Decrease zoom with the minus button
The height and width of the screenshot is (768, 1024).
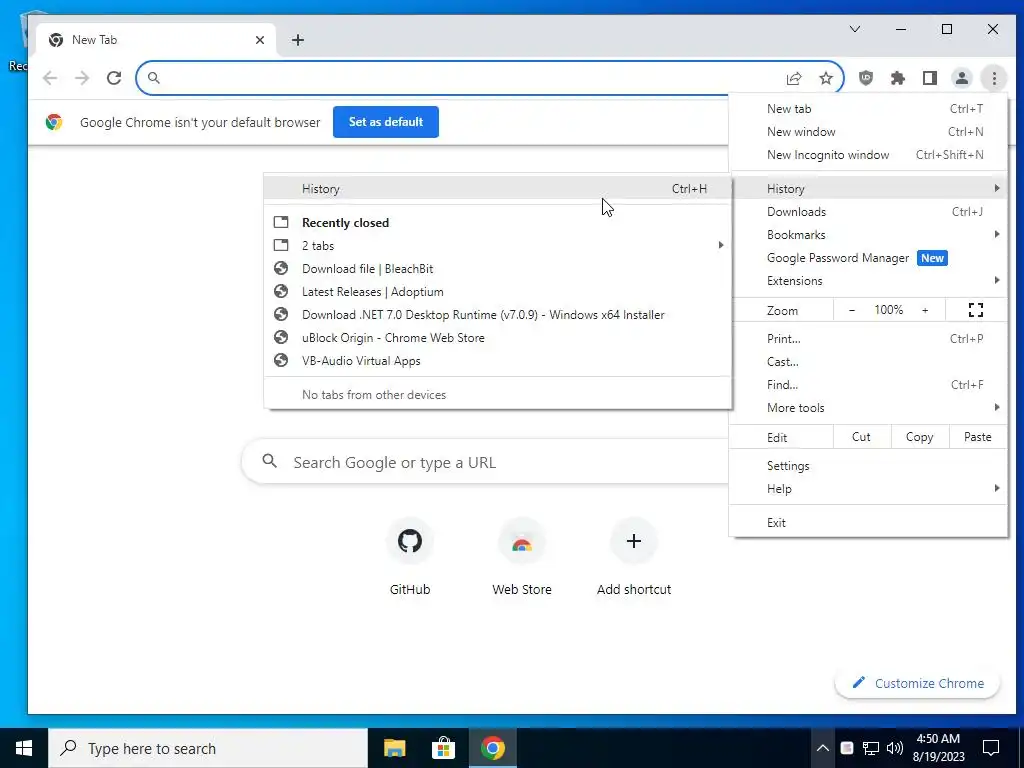point(852,310)
